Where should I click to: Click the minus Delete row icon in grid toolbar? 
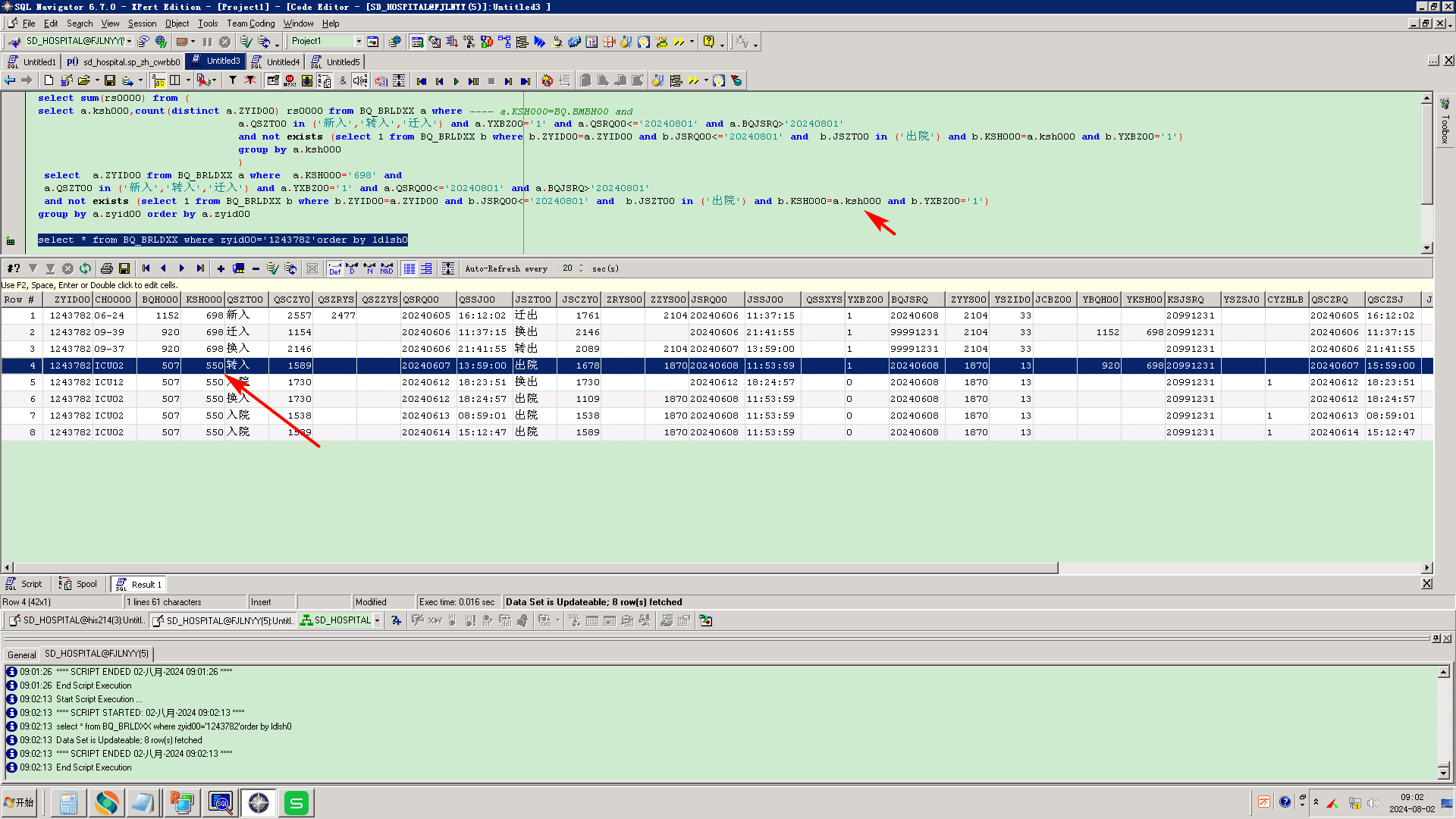pos(256,268)
